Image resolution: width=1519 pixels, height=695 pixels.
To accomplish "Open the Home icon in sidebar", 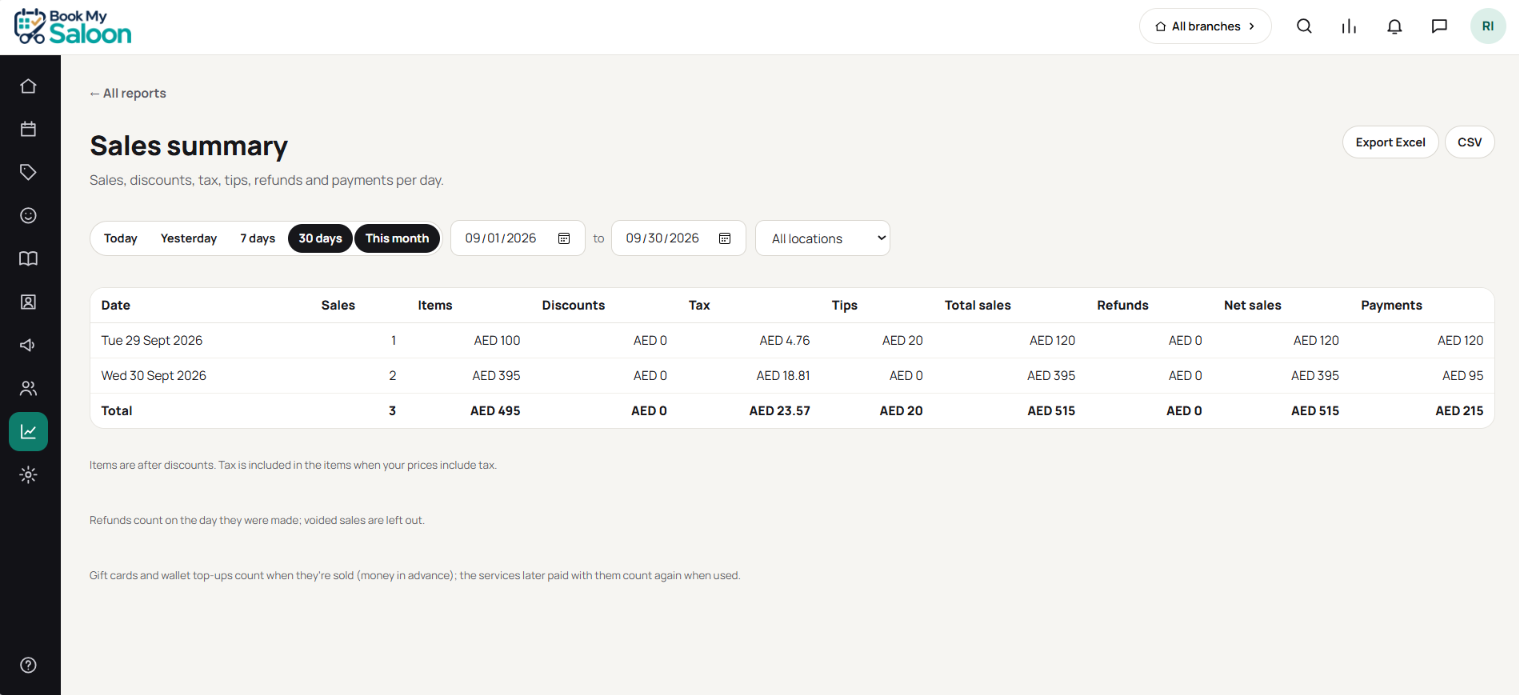I will pyautogui.click(x=28, y=86).
